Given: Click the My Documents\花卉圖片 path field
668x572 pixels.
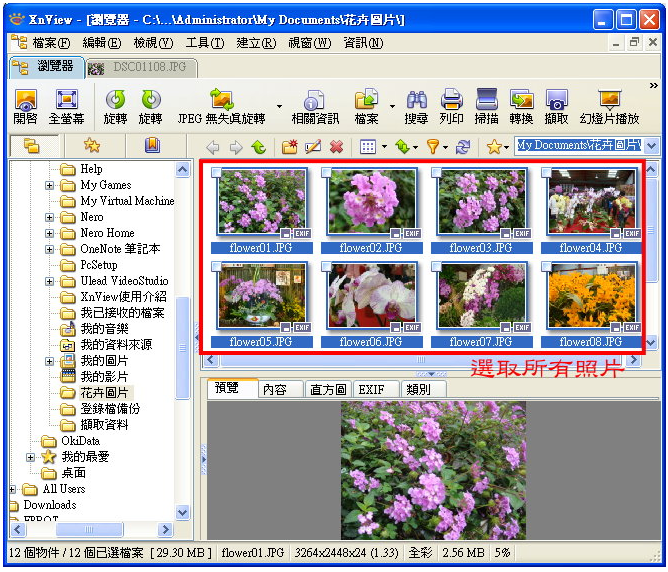Looking at the screenshot, I should coord(579,146).
